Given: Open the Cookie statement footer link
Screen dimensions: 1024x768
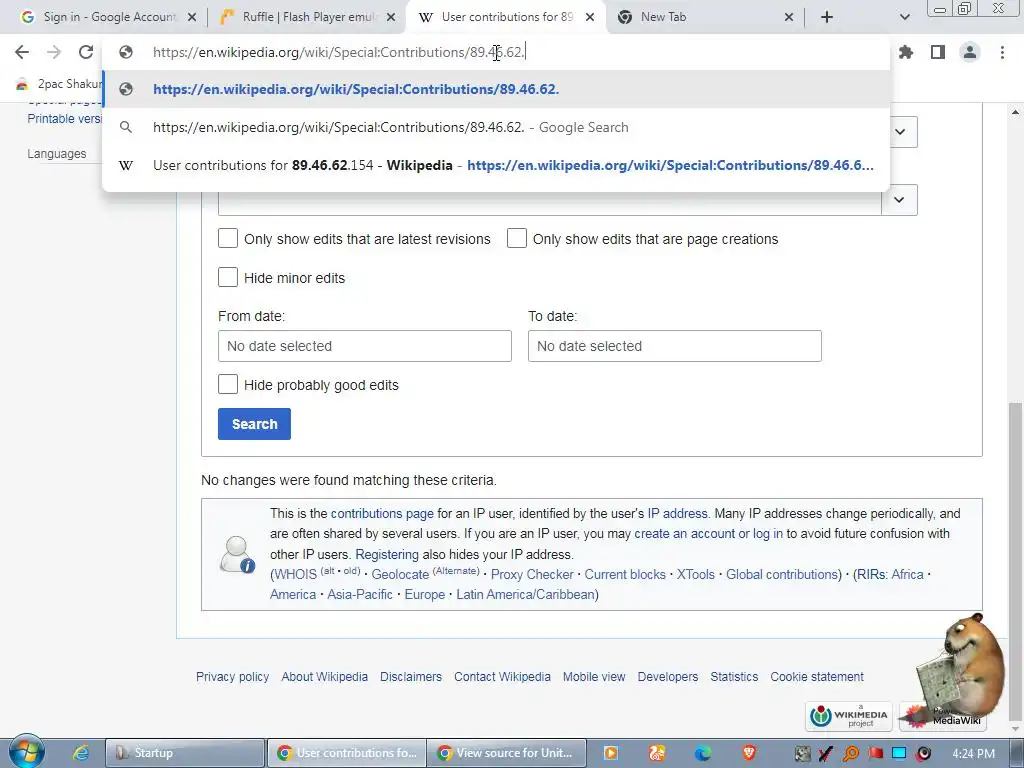Looking at the screenshot, I should (817, 677).
